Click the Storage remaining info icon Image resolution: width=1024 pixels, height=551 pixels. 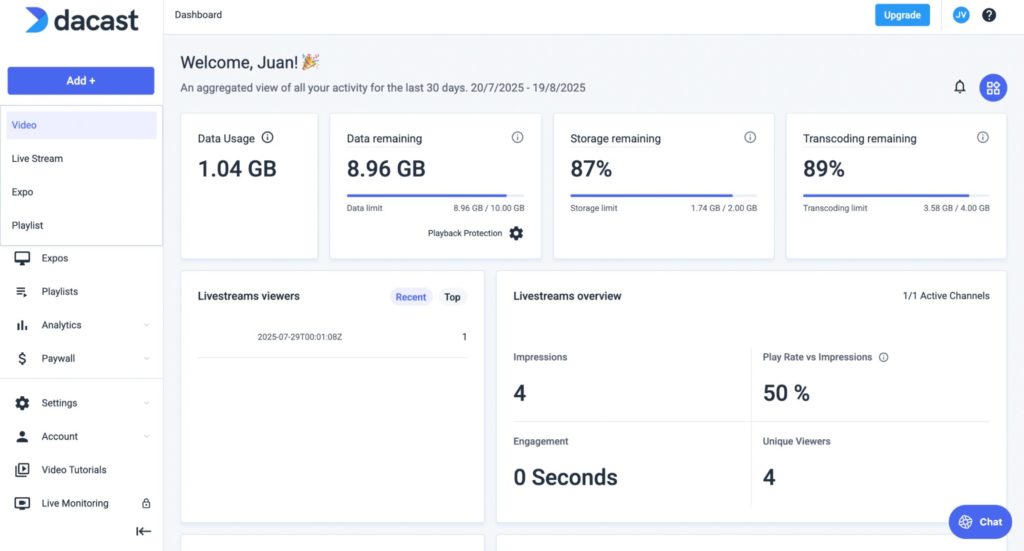[x=750, y=138]
